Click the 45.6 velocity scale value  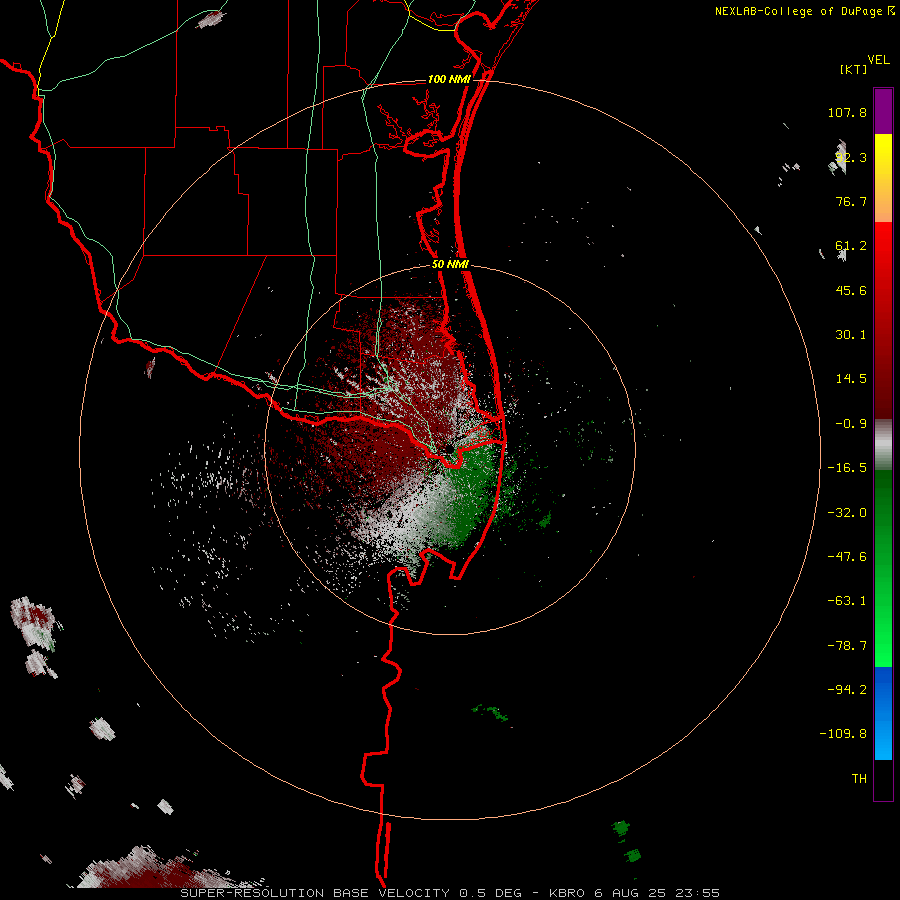pyautogui.click(x=851, y=290)
